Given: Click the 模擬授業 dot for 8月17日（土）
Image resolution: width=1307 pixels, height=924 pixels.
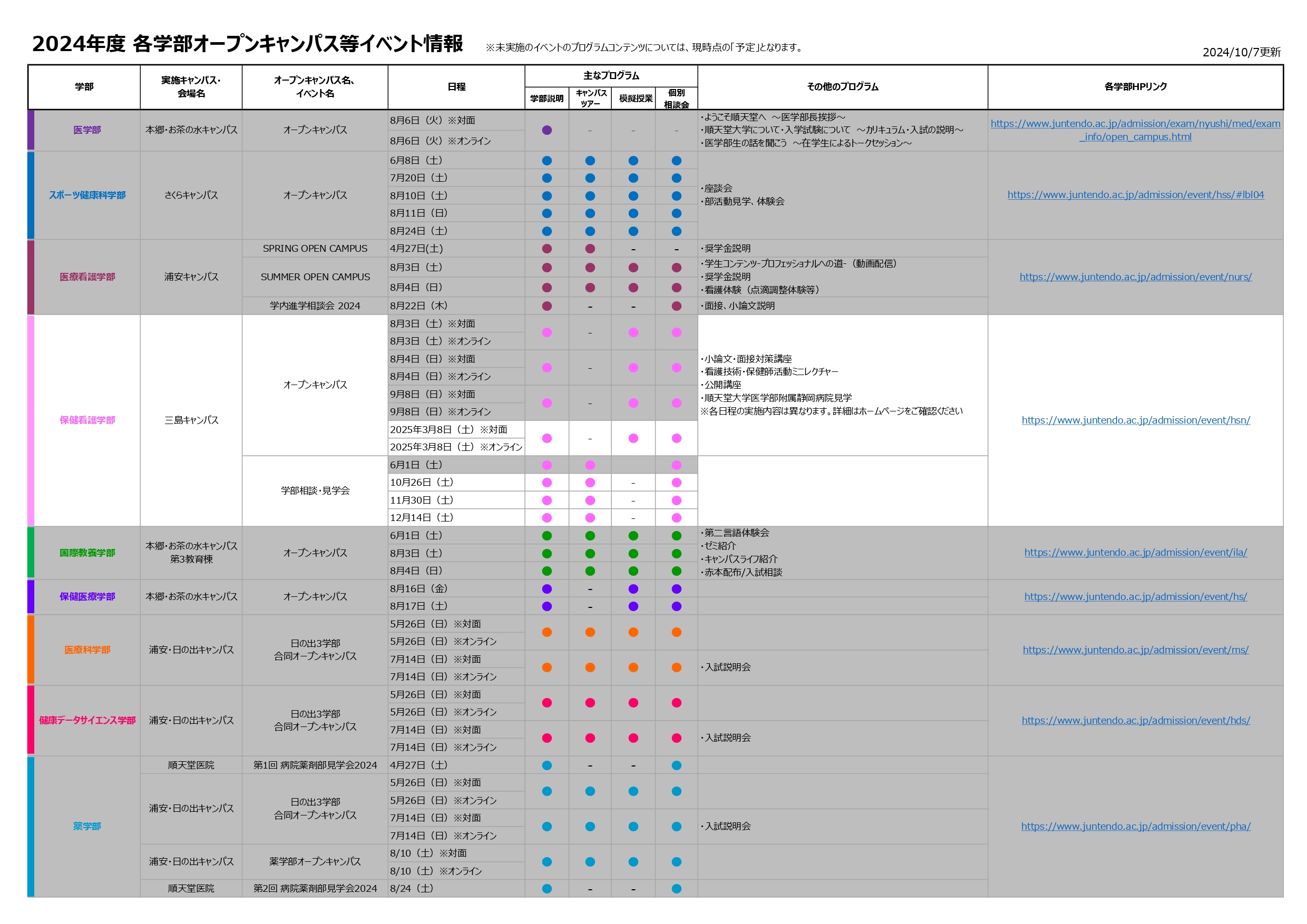Looking at the screenshot, I should [x=633, y=606].
